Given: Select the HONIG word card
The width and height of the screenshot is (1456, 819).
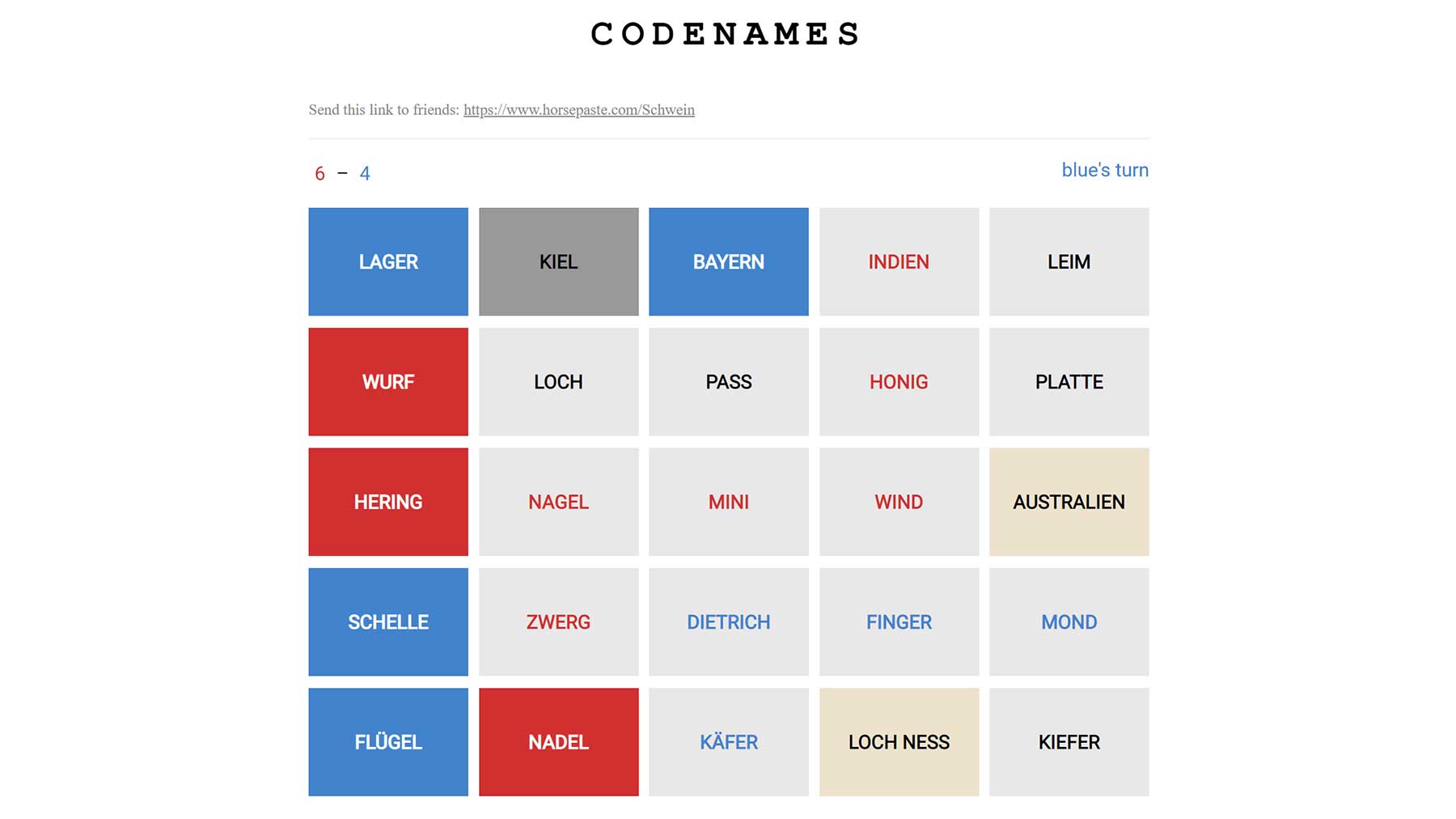Looking at the screenshot, I should point(899,381).
